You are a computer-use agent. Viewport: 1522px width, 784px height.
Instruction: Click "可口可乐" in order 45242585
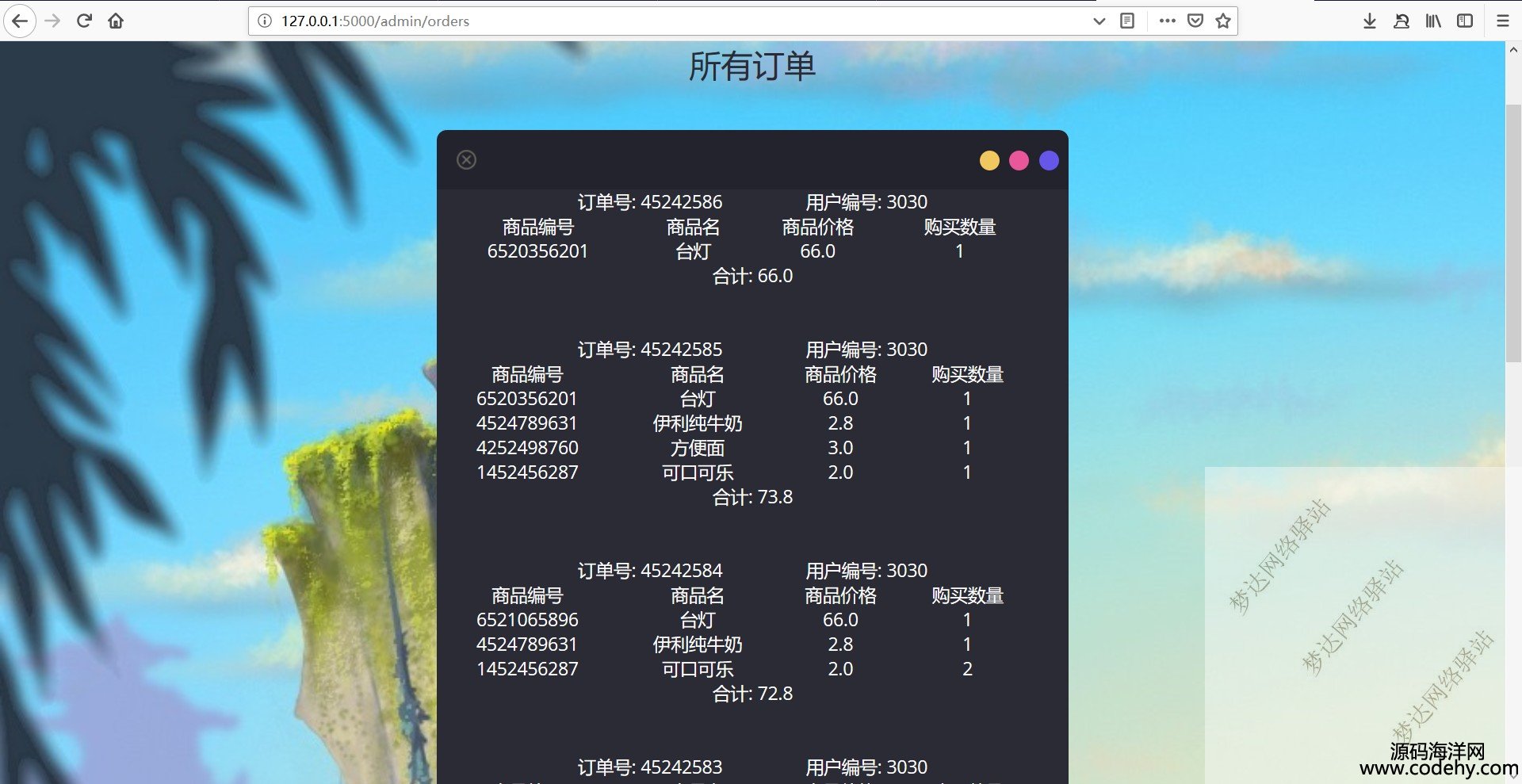698,472
